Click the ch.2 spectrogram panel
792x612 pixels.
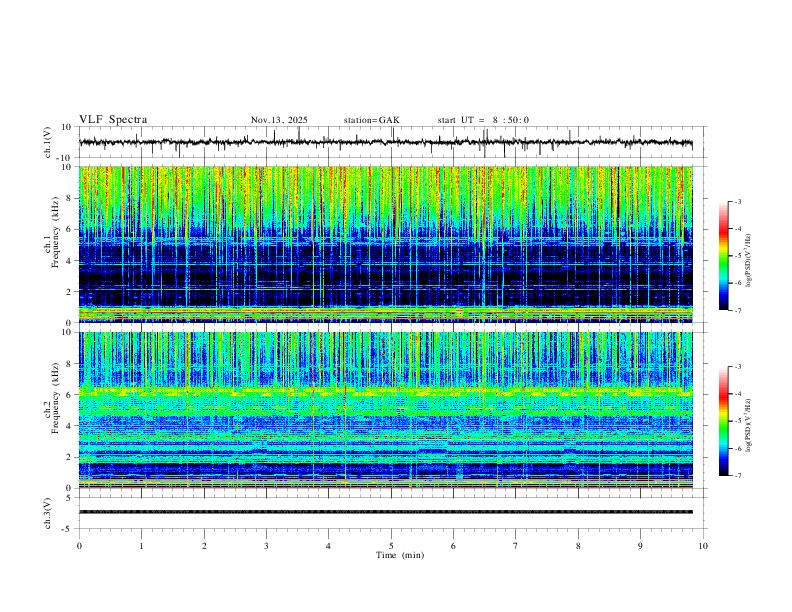coord(386,410)
